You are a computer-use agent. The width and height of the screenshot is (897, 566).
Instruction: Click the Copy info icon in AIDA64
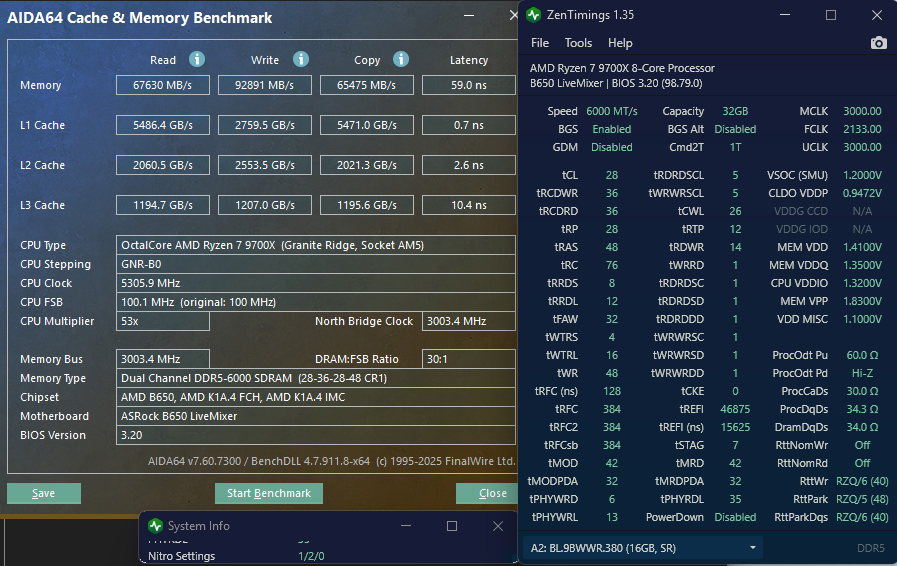(401, 60)
